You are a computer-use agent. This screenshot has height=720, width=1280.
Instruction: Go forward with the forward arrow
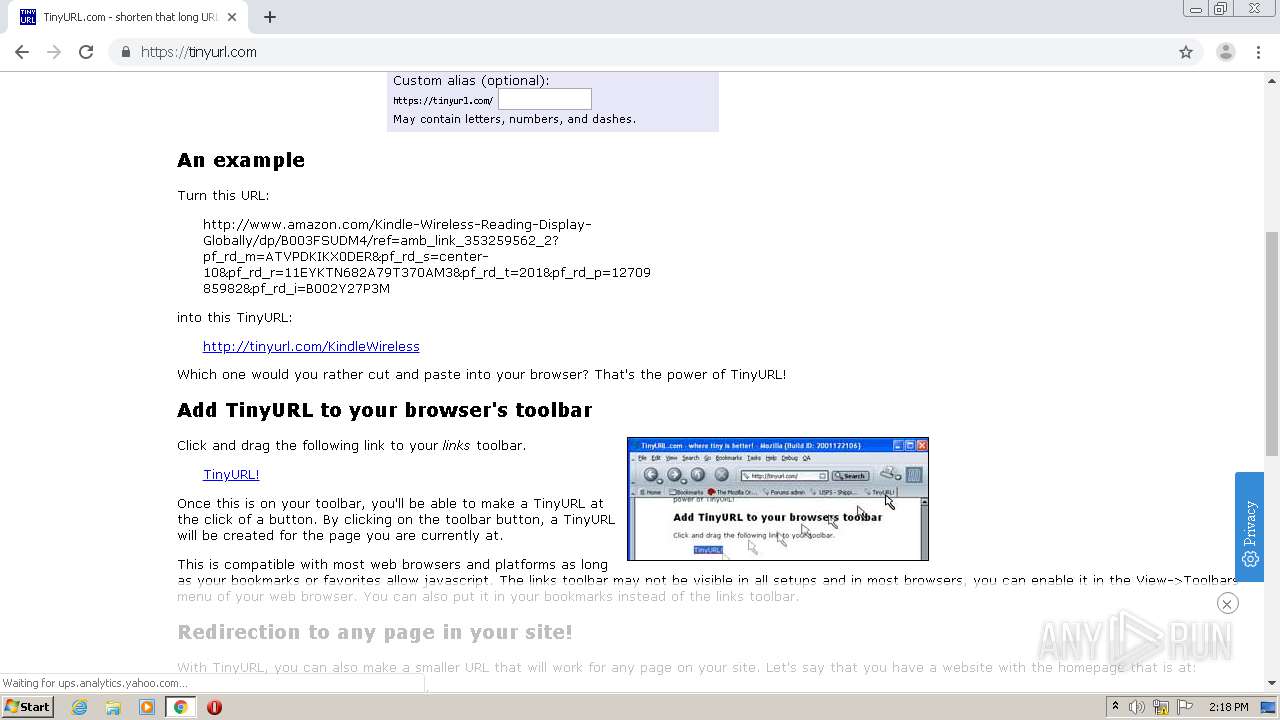coord(54,52)
